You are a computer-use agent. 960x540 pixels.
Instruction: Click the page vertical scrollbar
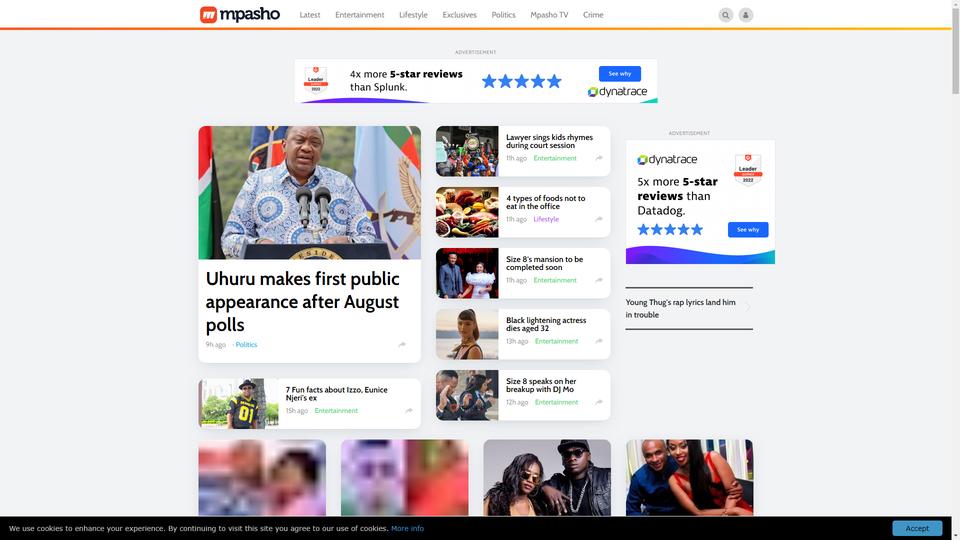[x=955, y=49]
